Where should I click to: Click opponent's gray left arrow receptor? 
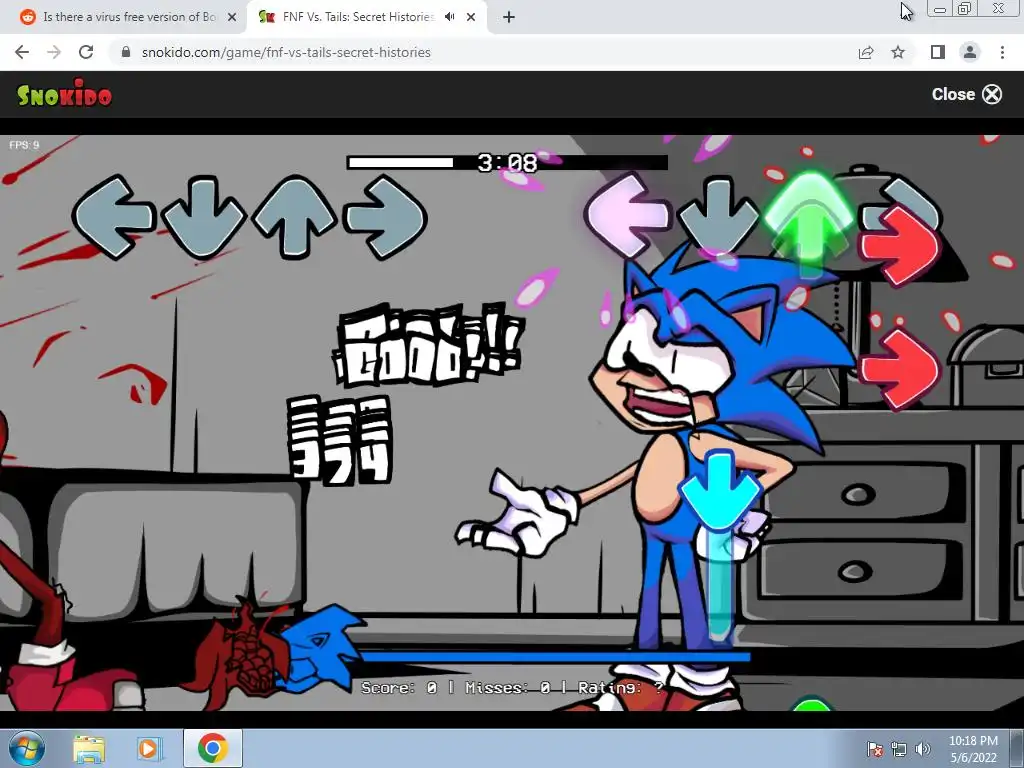point(113,216)
